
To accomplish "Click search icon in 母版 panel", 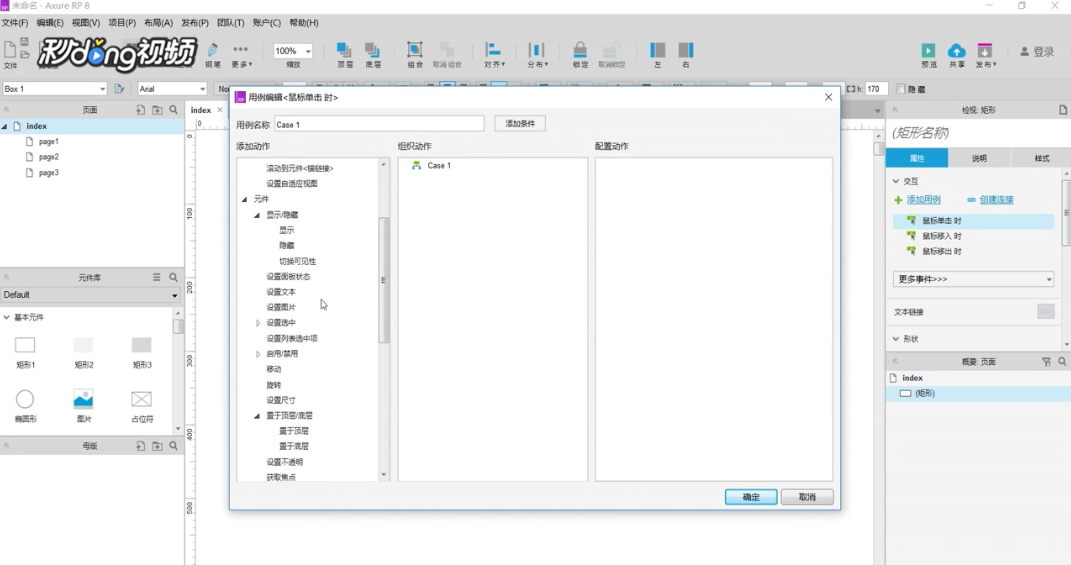I will 173,445.
